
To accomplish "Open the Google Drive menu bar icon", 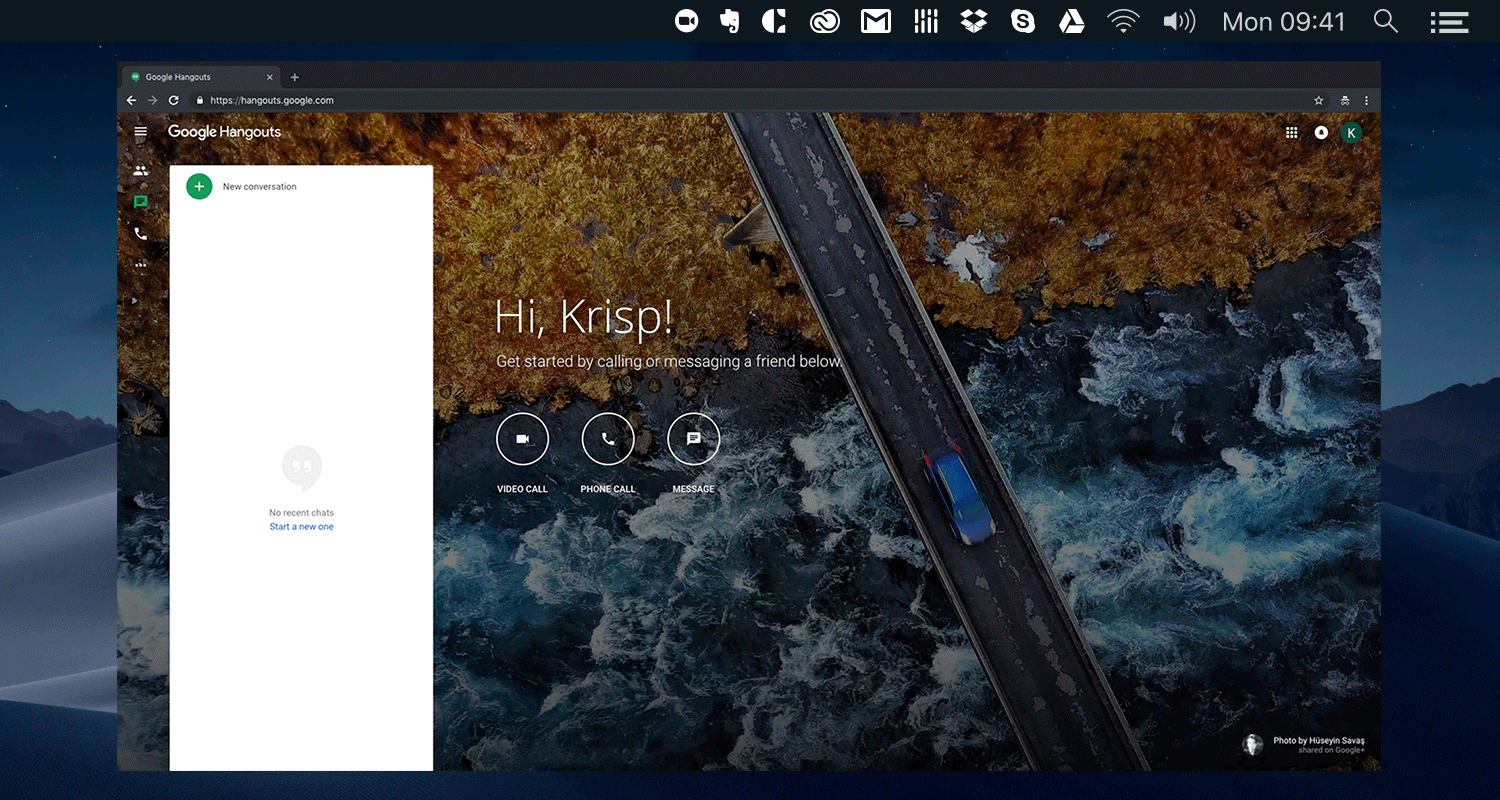I will pyautogui.click(x=1072, y=21).
